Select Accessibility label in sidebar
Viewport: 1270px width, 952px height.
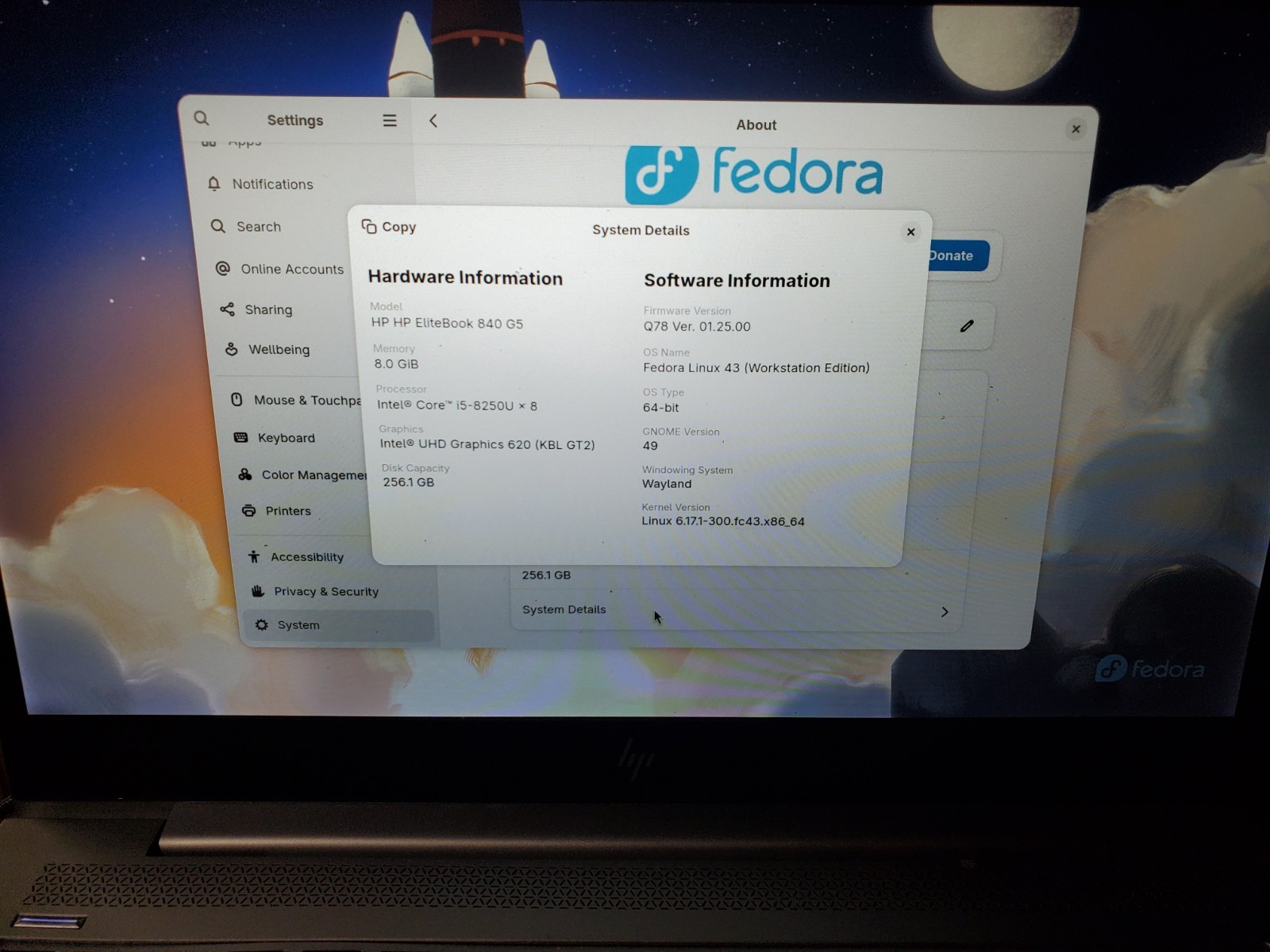[x=307, y=557]
